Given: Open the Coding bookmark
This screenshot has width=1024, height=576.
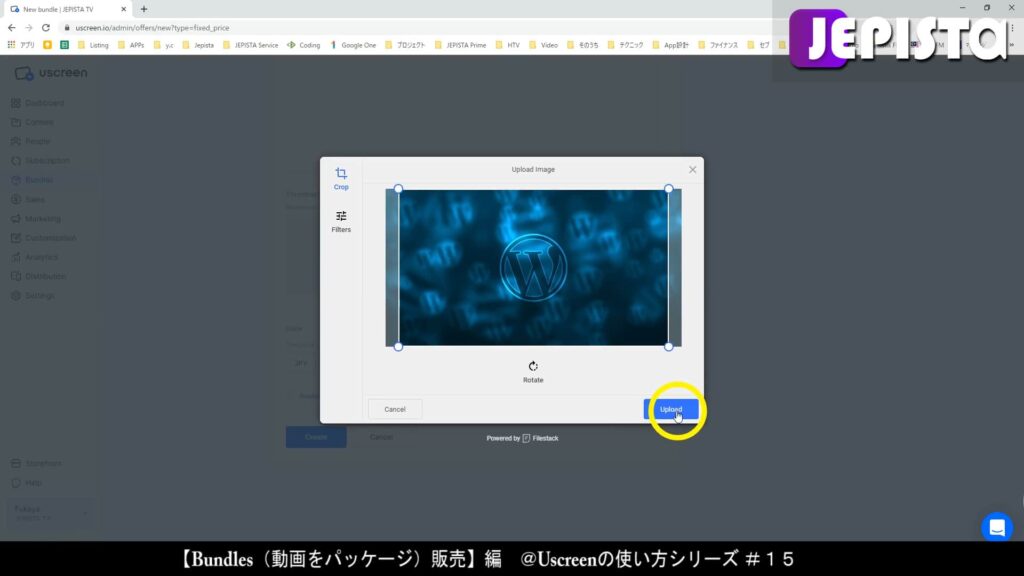Looking at the screenshot, I should click(x=304, y=45).
